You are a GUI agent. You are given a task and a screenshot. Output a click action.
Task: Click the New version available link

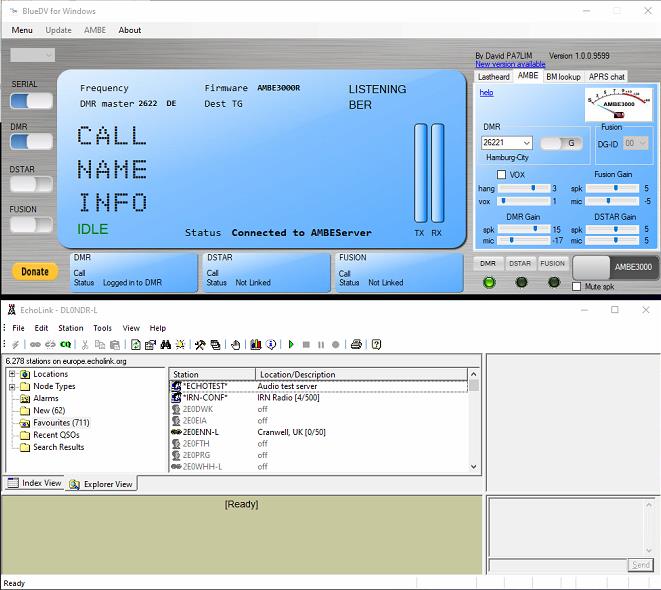[510, 64]
